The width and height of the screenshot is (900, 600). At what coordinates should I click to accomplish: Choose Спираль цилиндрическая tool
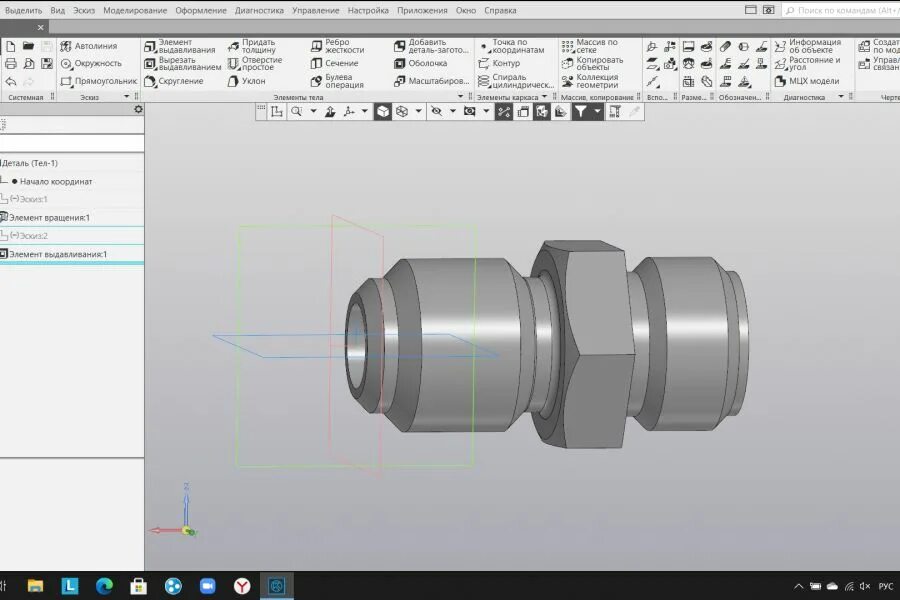click(516, 82)
